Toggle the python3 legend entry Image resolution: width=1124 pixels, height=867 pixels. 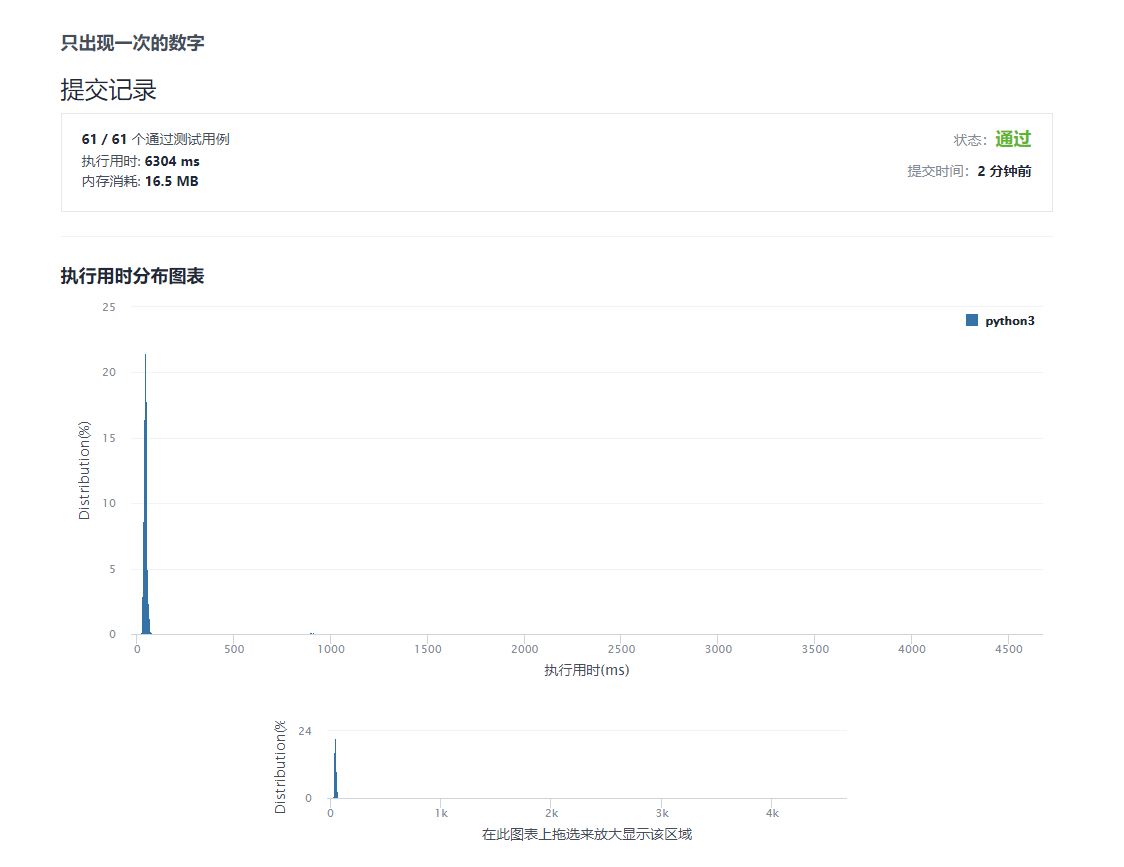pyautogui.click(x=1001, y=321)
